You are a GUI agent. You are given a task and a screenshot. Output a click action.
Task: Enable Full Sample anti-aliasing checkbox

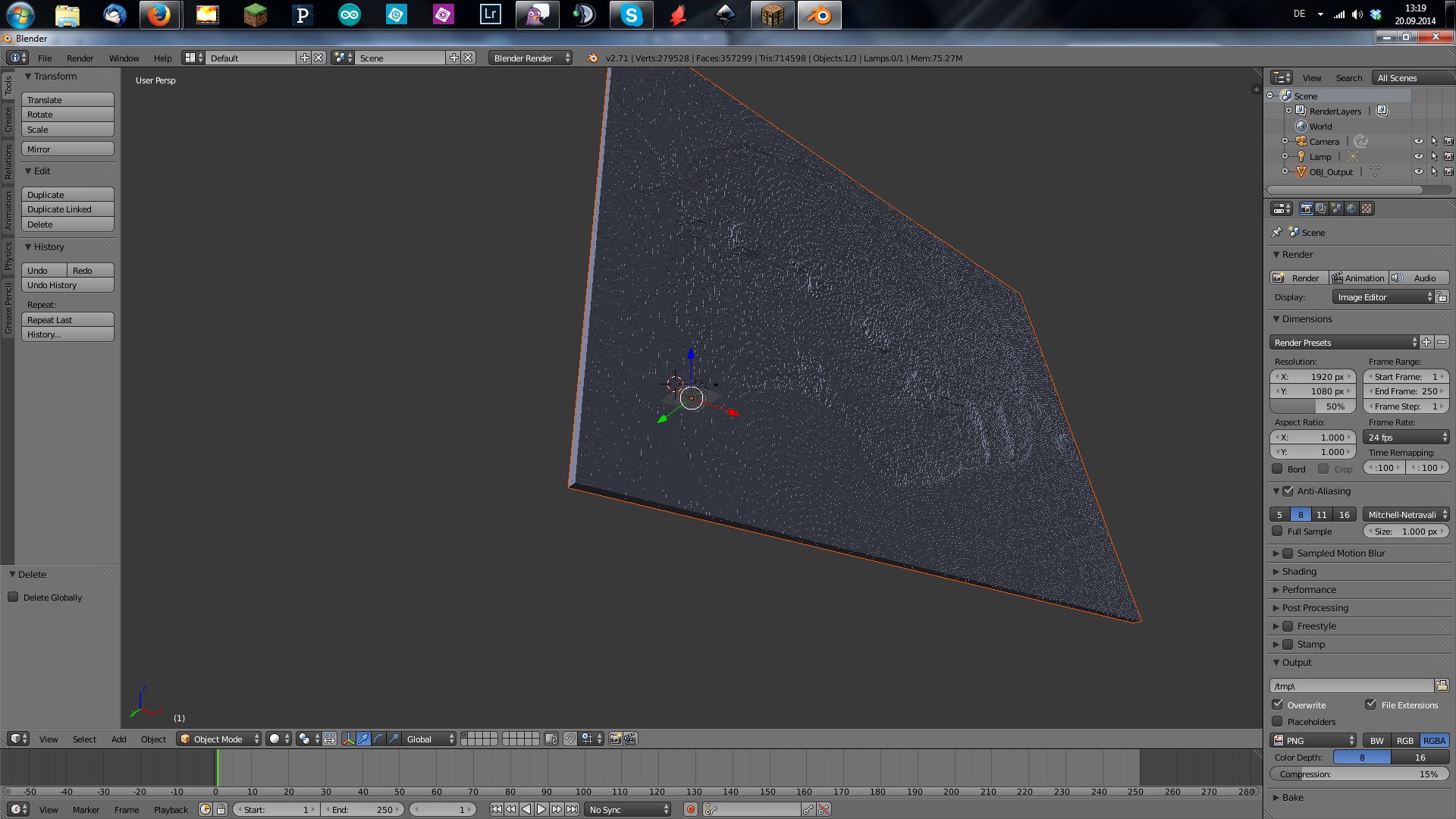[x=1279, y=531]
